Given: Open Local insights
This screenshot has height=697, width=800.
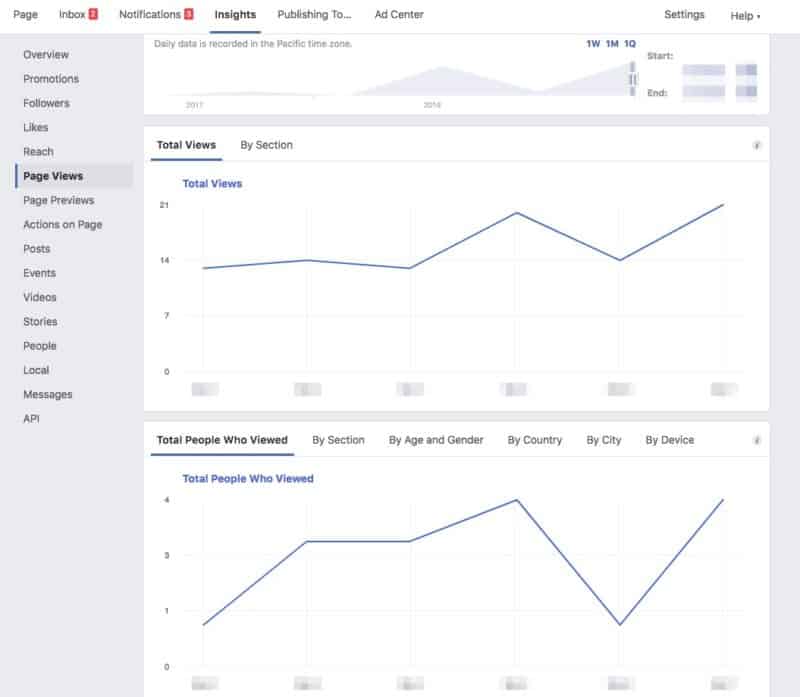Looking at the screenshot, I should coord(36,370).
